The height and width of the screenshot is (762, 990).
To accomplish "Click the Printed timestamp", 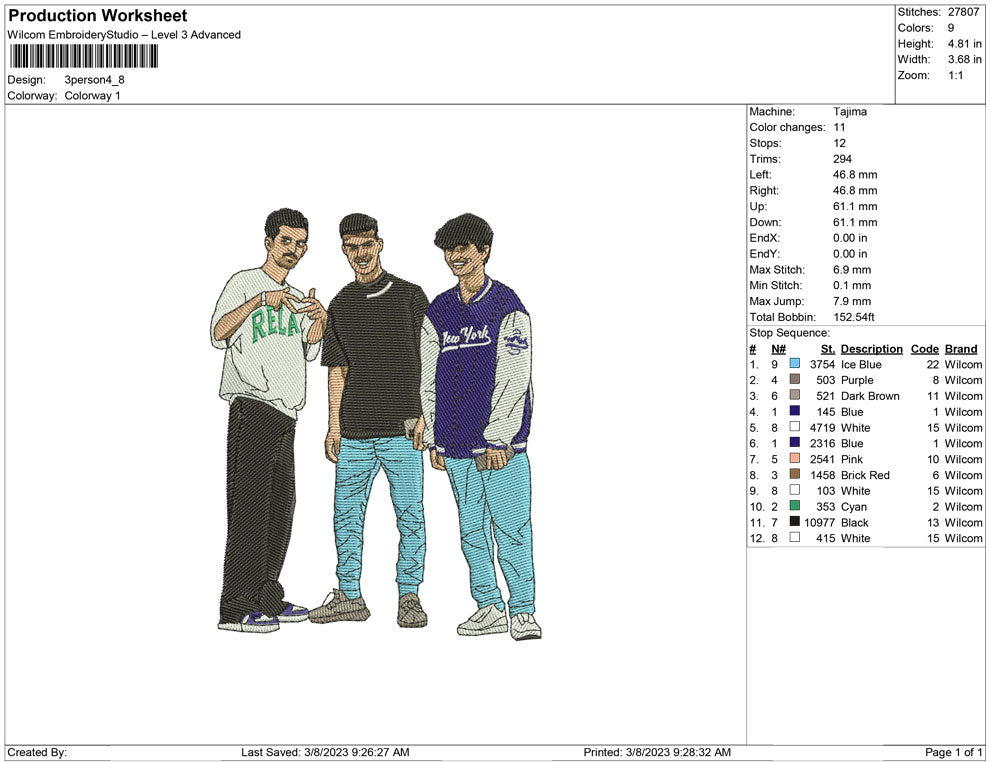I will (x=657, y=752).
